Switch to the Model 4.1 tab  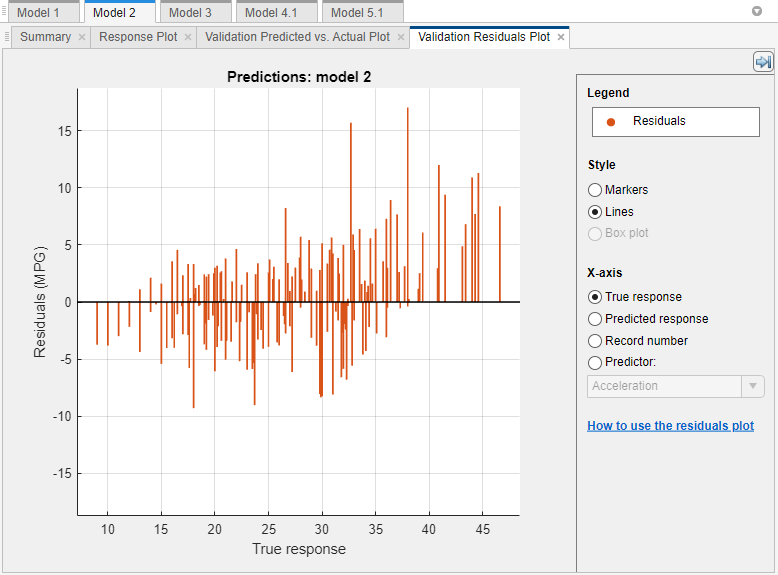(272, 12)
